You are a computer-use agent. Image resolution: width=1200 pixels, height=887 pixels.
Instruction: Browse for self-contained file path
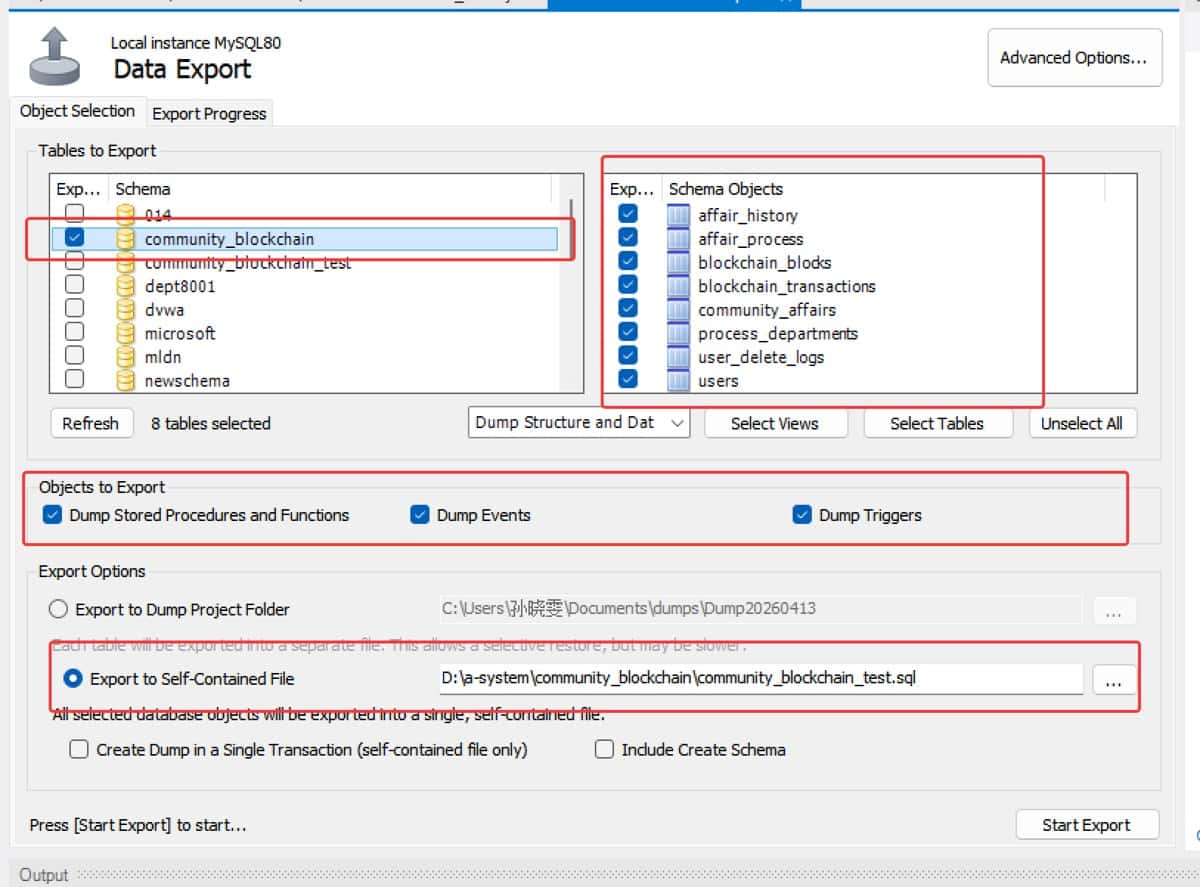[1113, 680]
